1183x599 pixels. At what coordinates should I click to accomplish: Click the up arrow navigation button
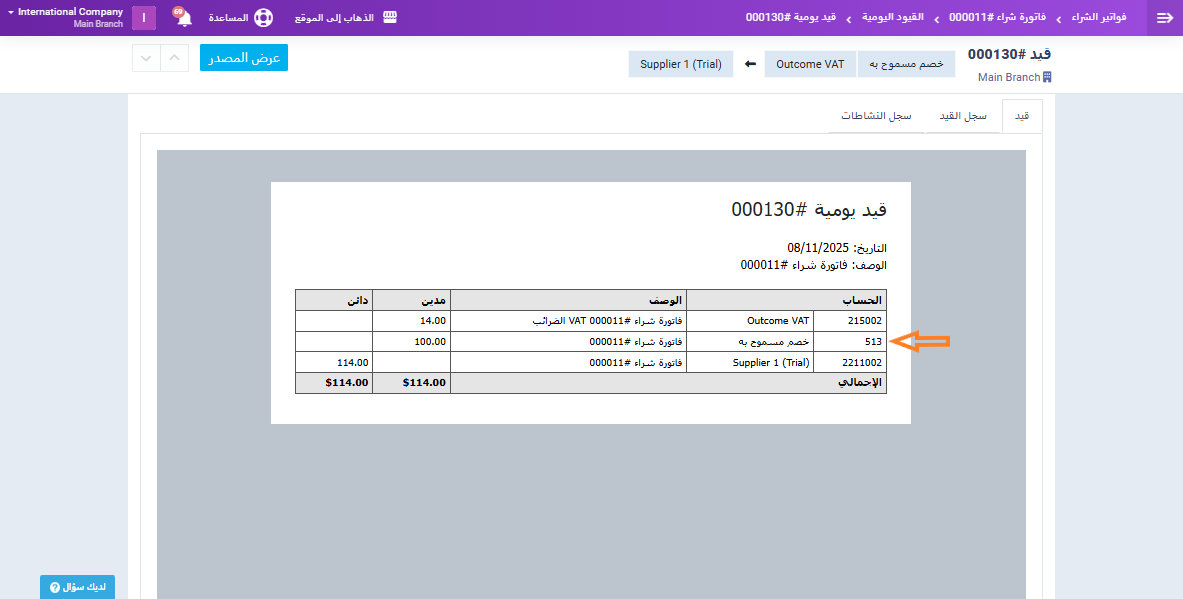point(174,58)
